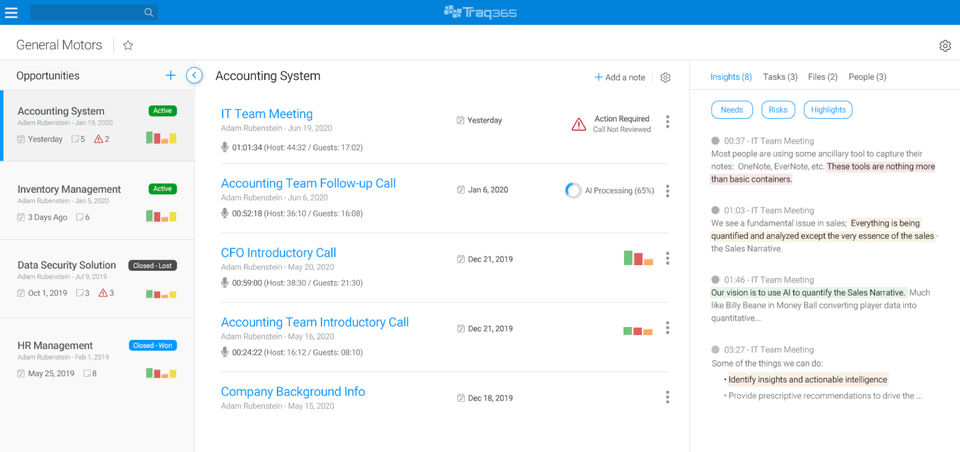Click CFO Introductory Call sentiment bars

click(638, 258)
